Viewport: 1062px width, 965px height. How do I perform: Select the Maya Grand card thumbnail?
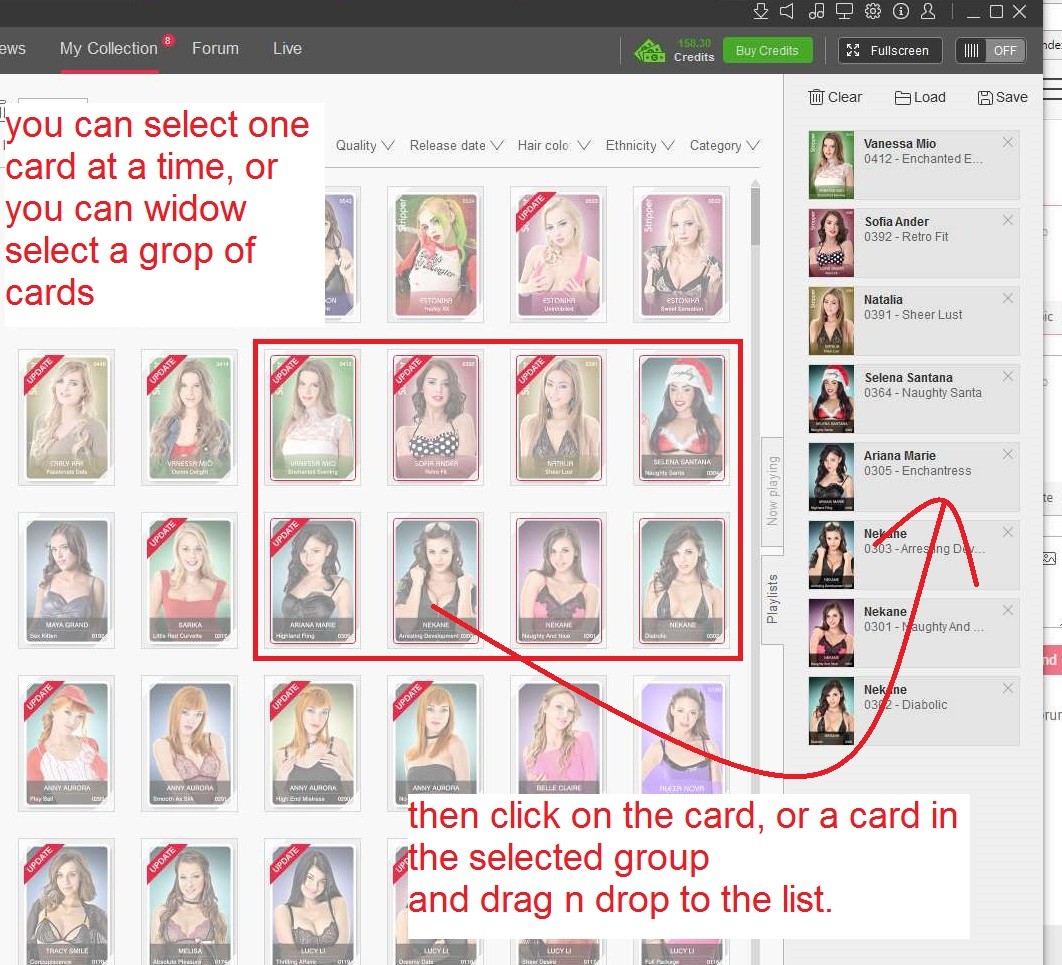tap(67, 415)
